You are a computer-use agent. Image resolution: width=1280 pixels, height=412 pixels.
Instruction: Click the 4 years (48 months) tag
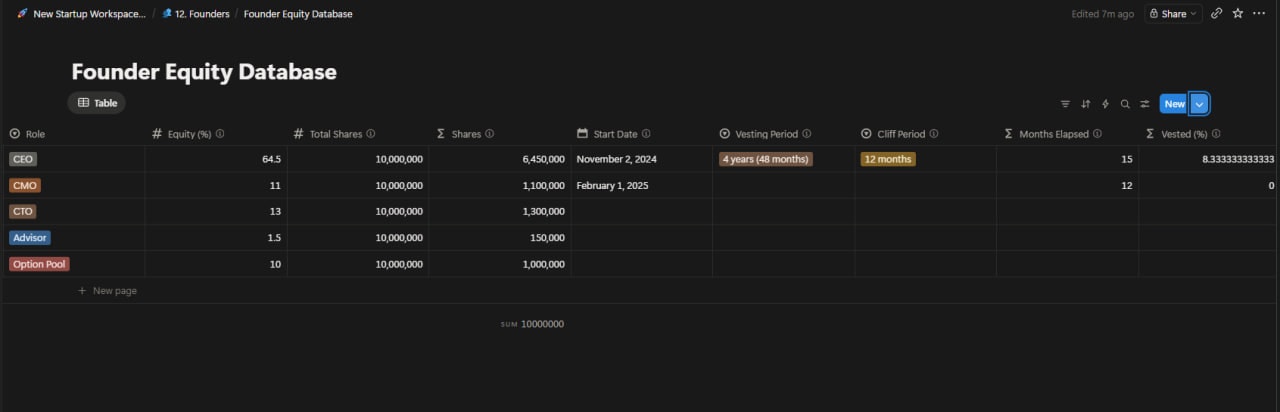(x=766, y=159)
